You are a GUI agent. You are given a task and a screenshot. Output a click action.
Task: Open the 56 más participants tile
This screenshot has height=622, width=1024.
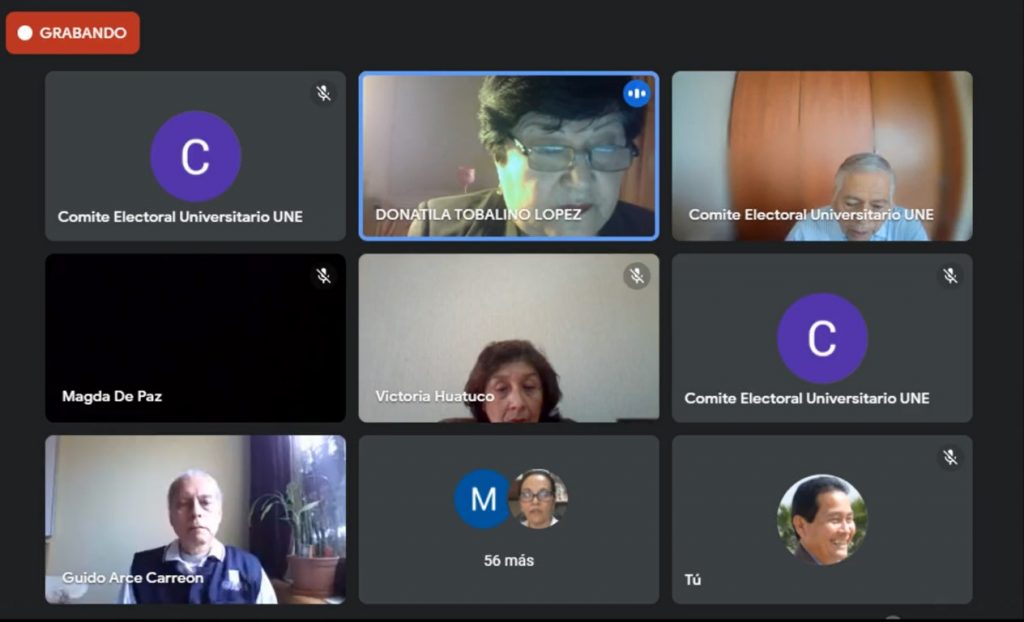tap(509, 519)
